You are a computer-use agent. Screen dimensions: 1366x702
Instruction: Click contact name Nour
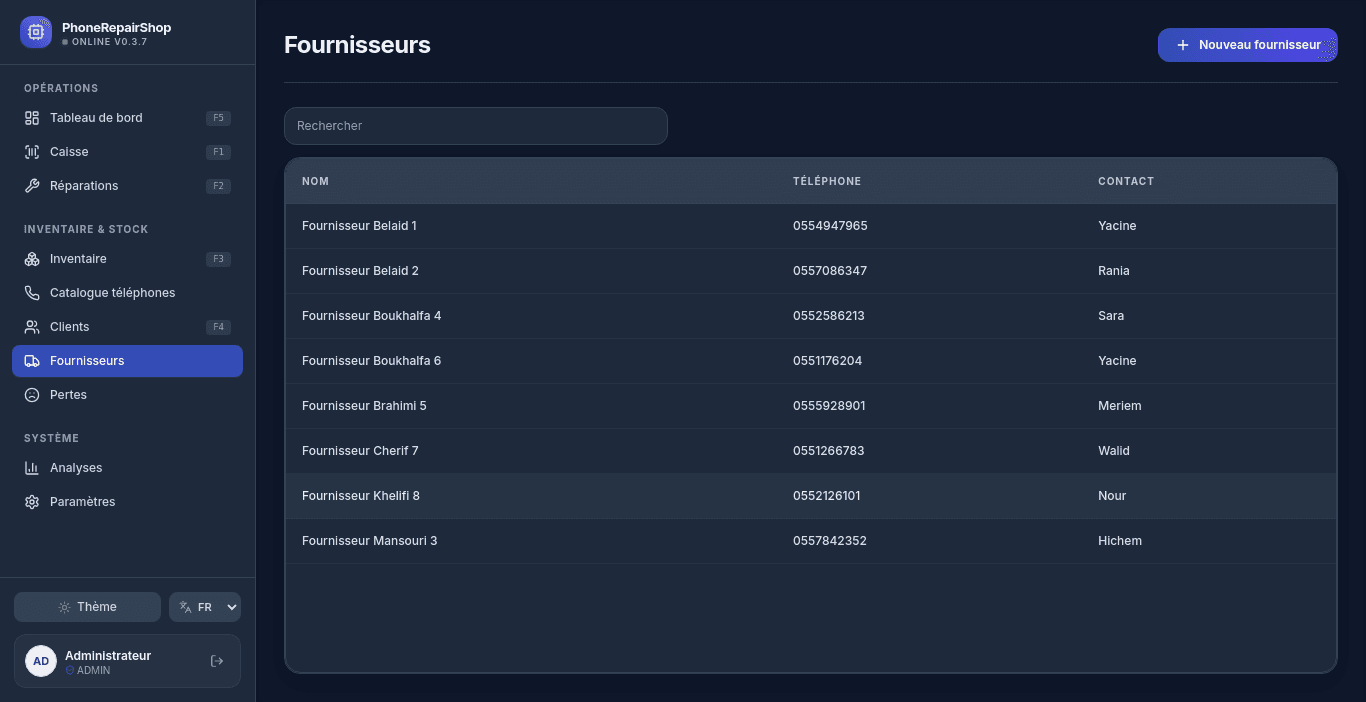pyautogui.click(x=1112, y=496)
